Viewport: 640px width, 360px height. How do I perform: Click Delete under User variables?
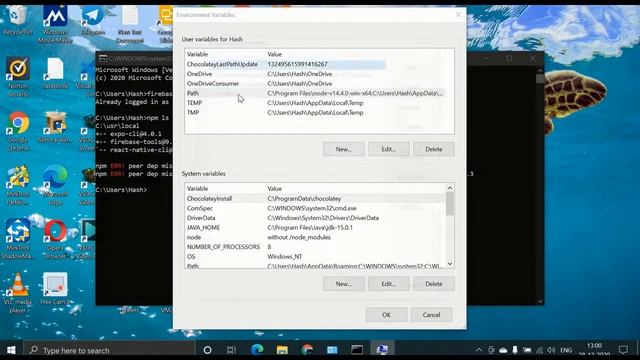pyautogui.click(x=433, y=149)
